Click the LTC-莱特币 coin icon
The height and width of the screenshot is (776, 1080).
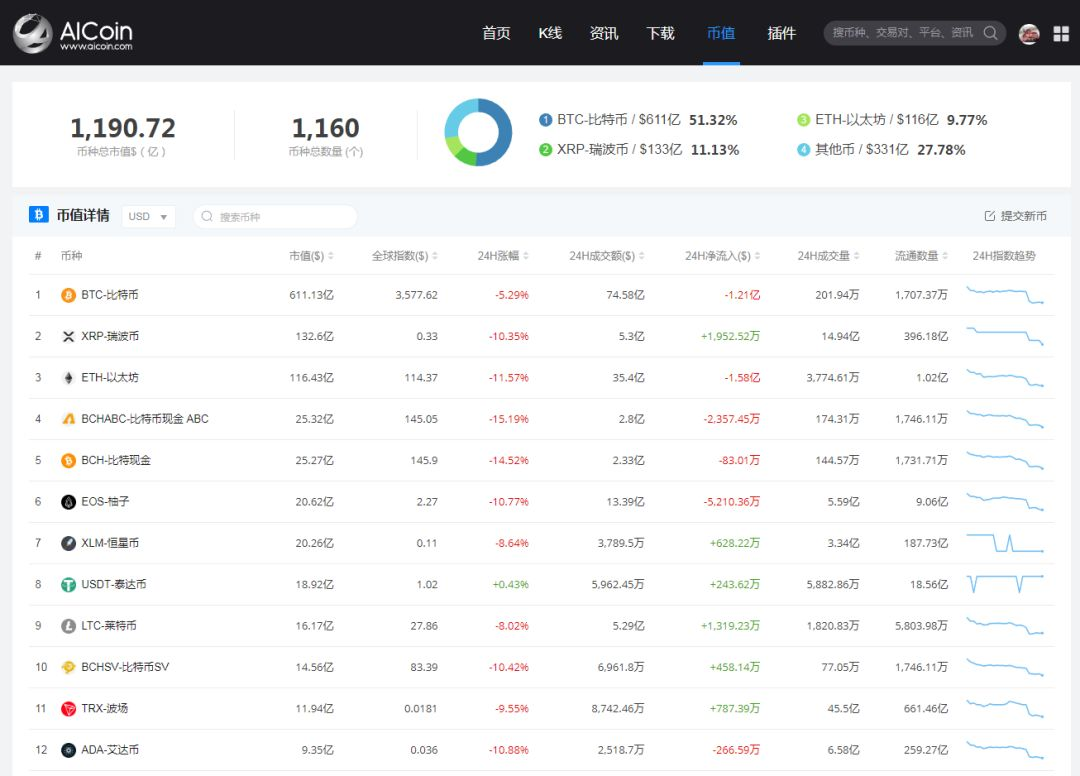pyautogui.click(x=68, y=626)
